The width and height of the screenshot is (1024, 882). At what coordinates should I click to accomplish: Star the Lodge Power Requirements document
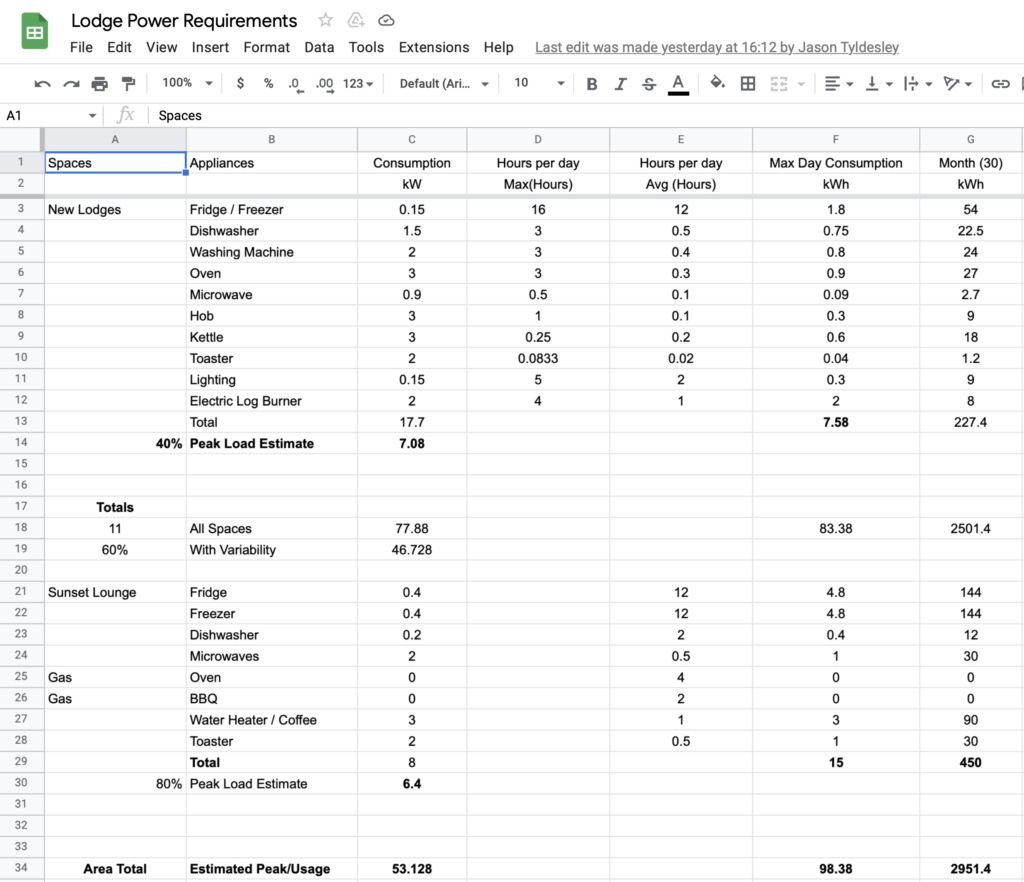[x=325, y=20]
